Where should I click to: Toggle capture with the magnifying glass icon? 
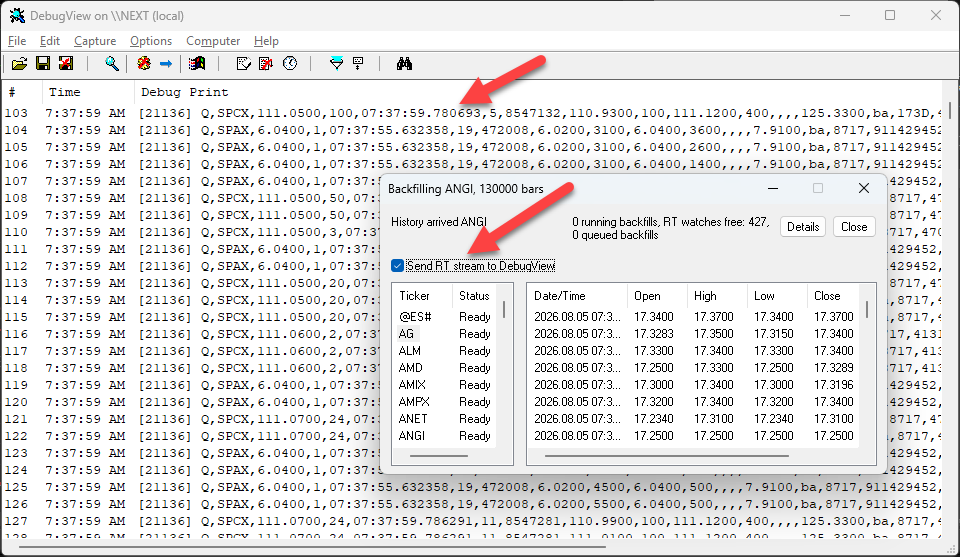click(x=111, y=64)
